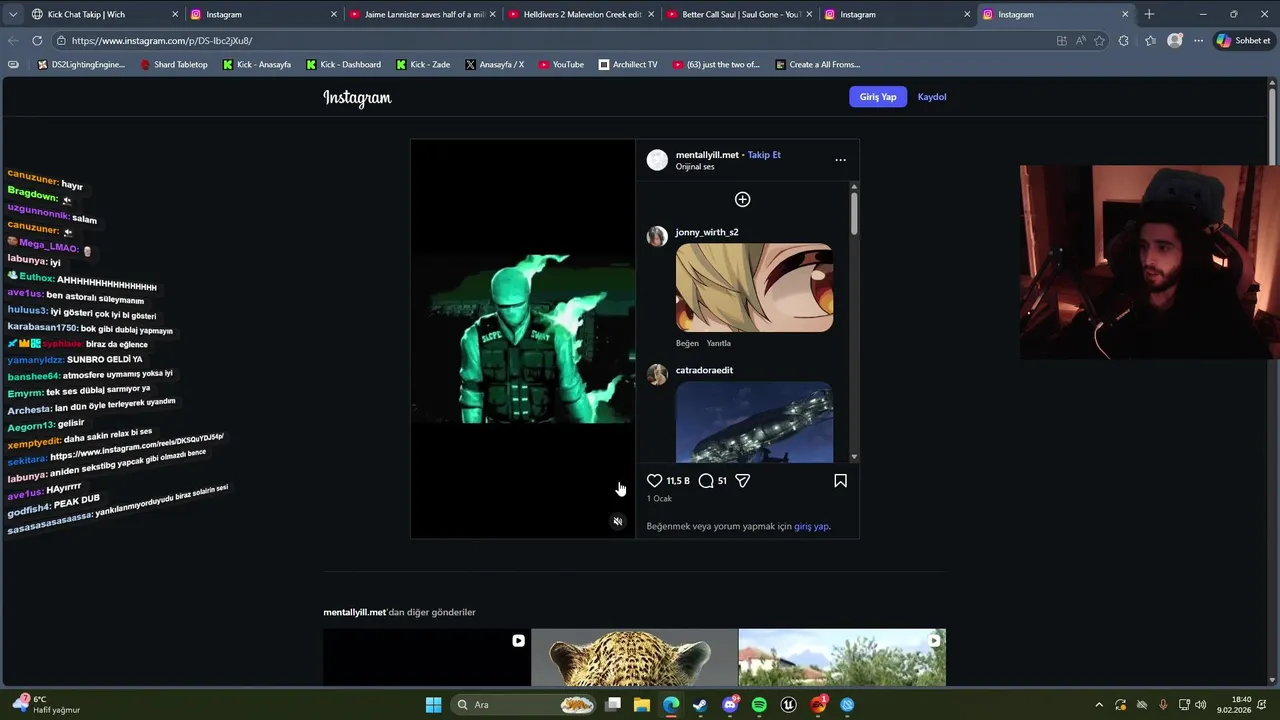Open the catradoraedit commenter profile
This screenshot has width=1280, height=720.
(x=704, y=370)
